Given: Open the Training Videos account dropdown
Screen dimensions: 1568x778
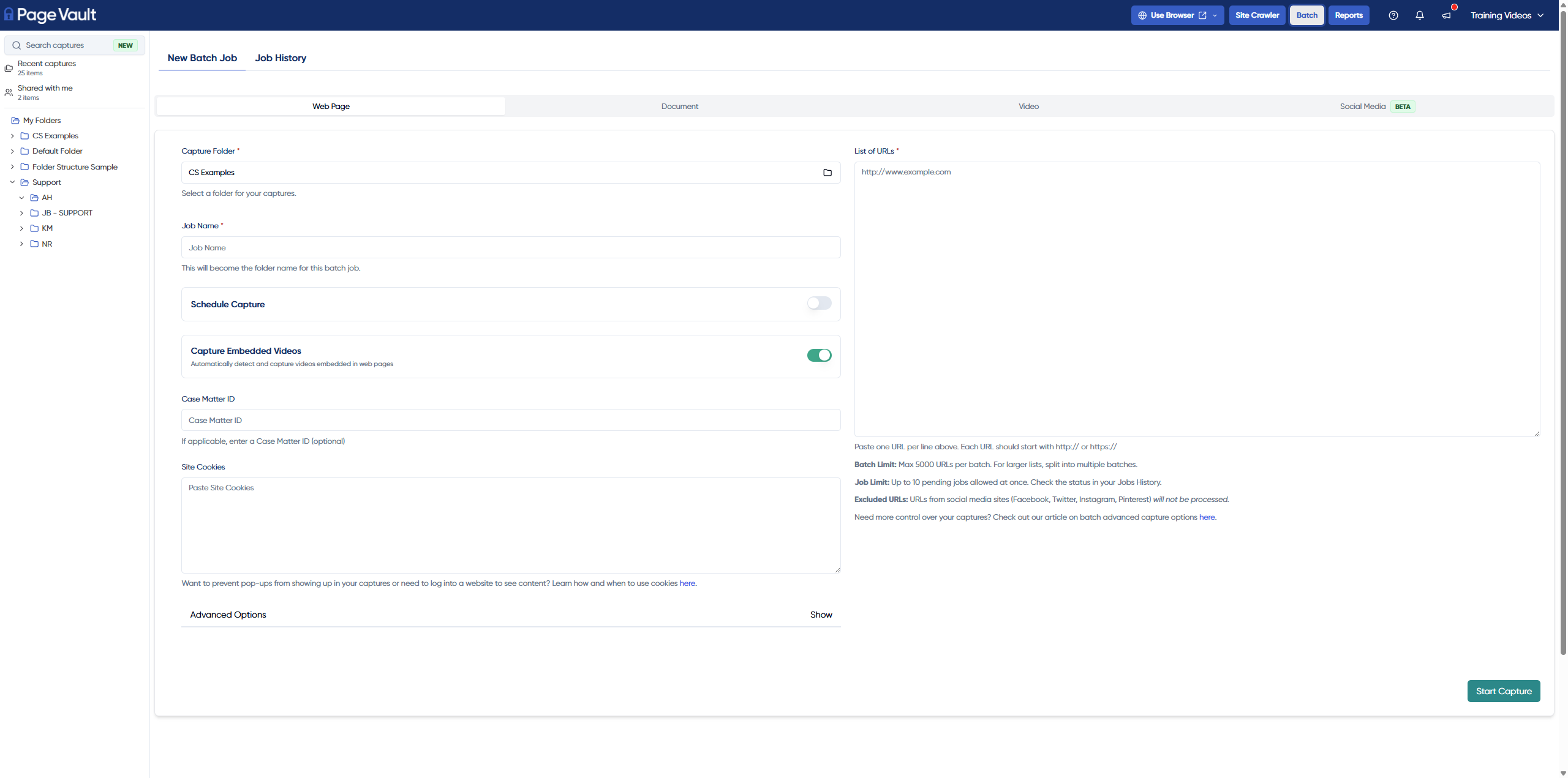Looking at the screenshot, I should click(x=1507, y=15).
